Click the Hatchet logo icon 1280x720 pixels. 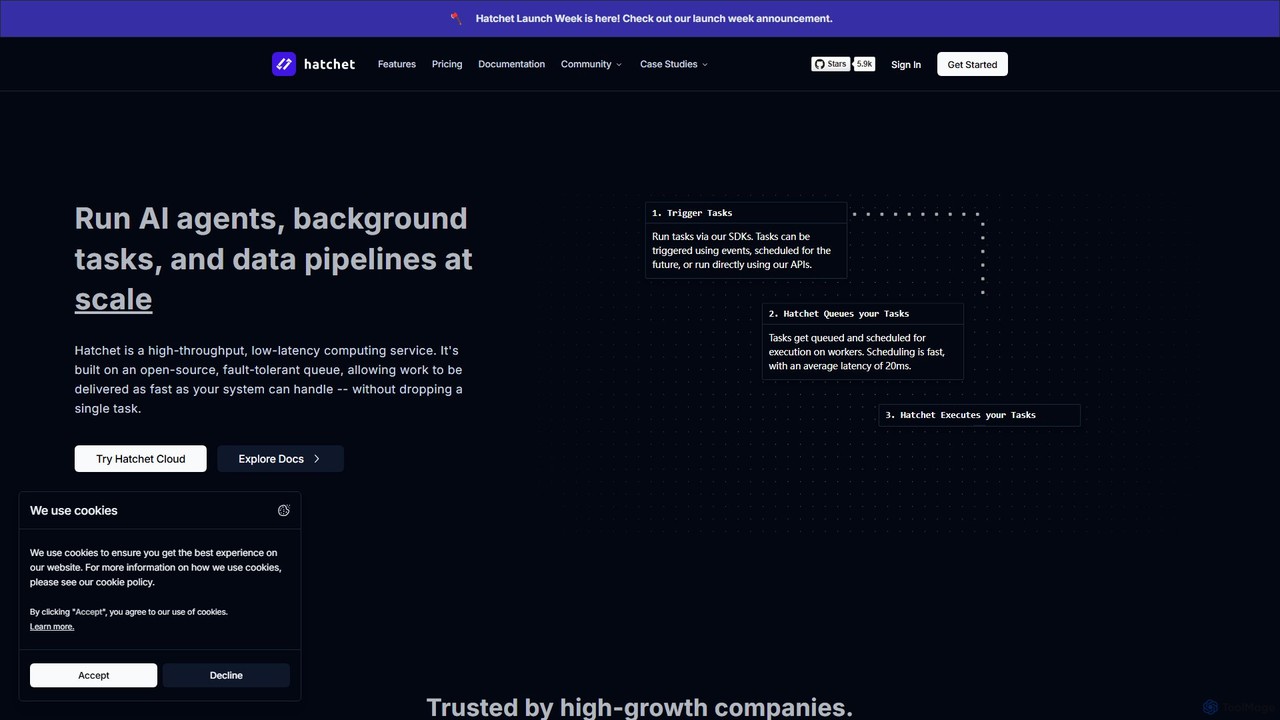tap(284, 64)
